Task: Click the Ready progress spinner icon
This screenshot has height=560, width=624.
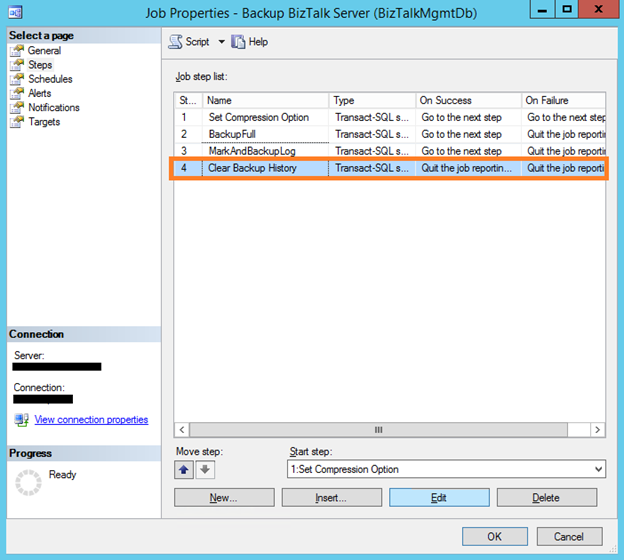Action: click(28, 482)
